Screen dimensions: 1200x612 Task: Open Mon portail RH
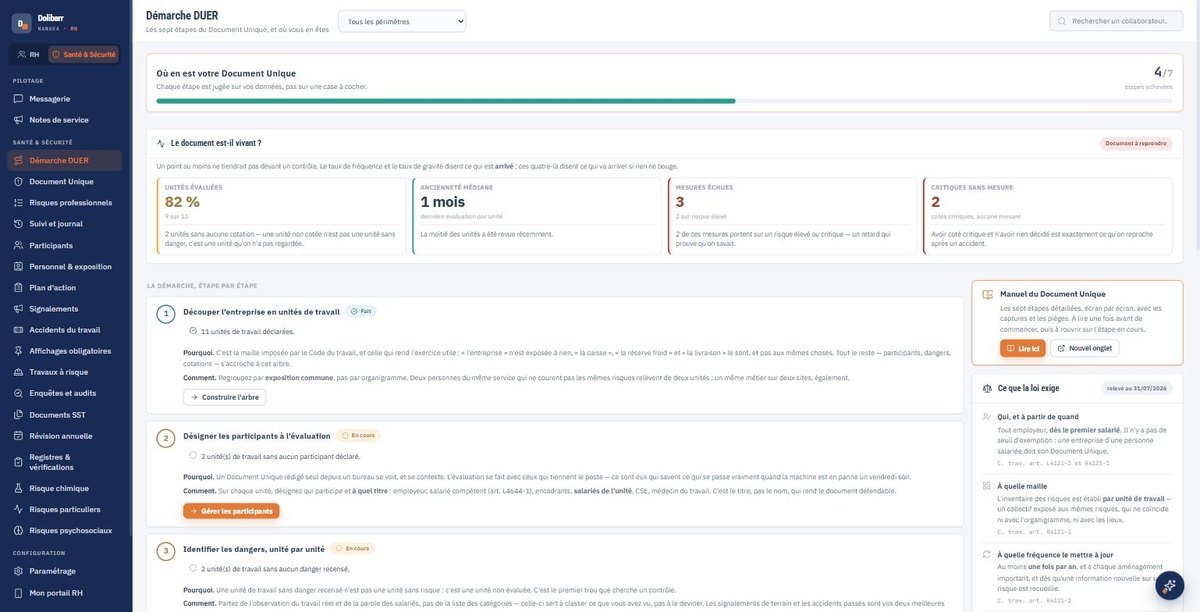coord(66,593)
